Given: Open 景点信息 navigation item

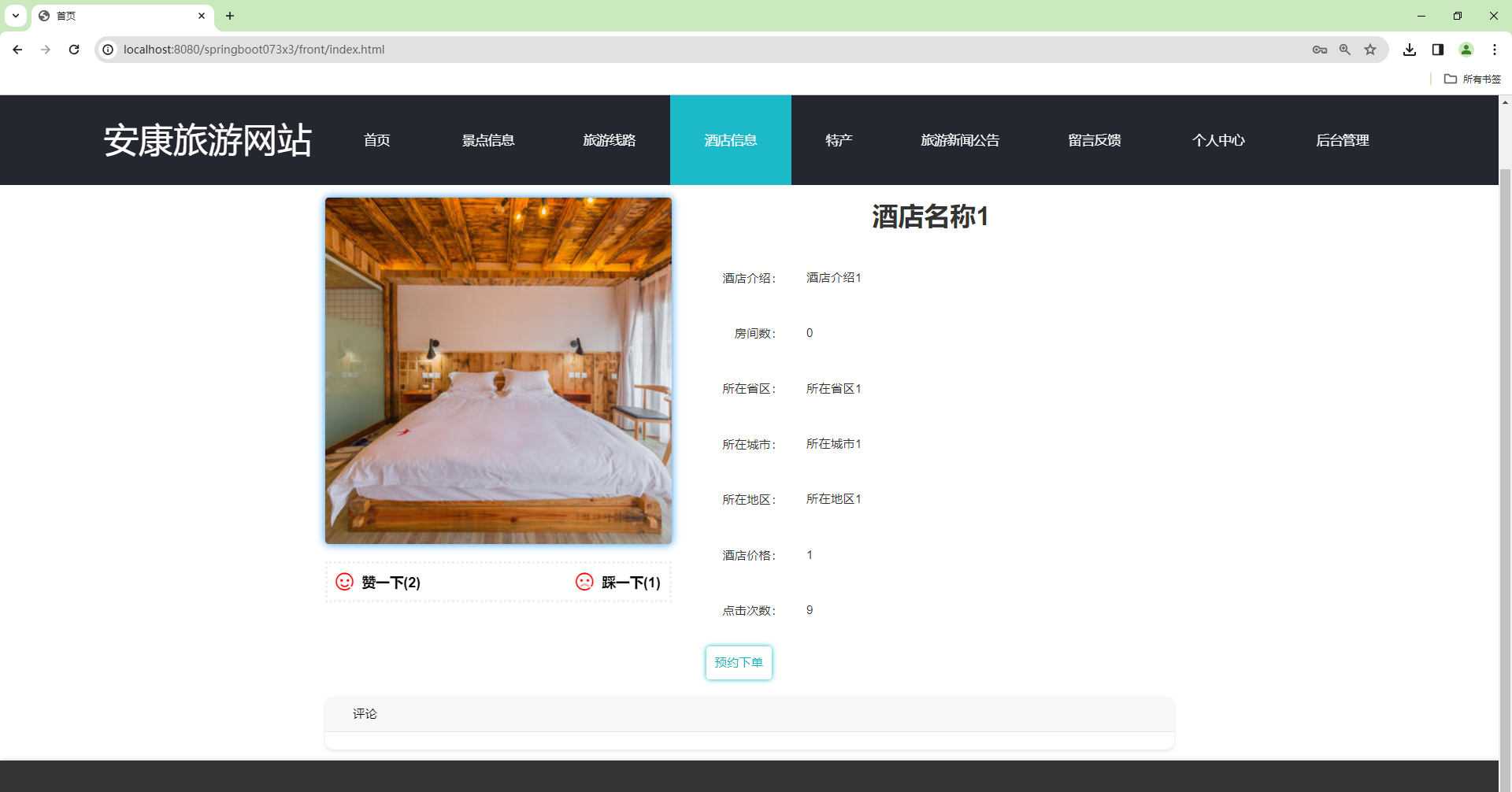Looking at the screenshot, I should (488, 140).
